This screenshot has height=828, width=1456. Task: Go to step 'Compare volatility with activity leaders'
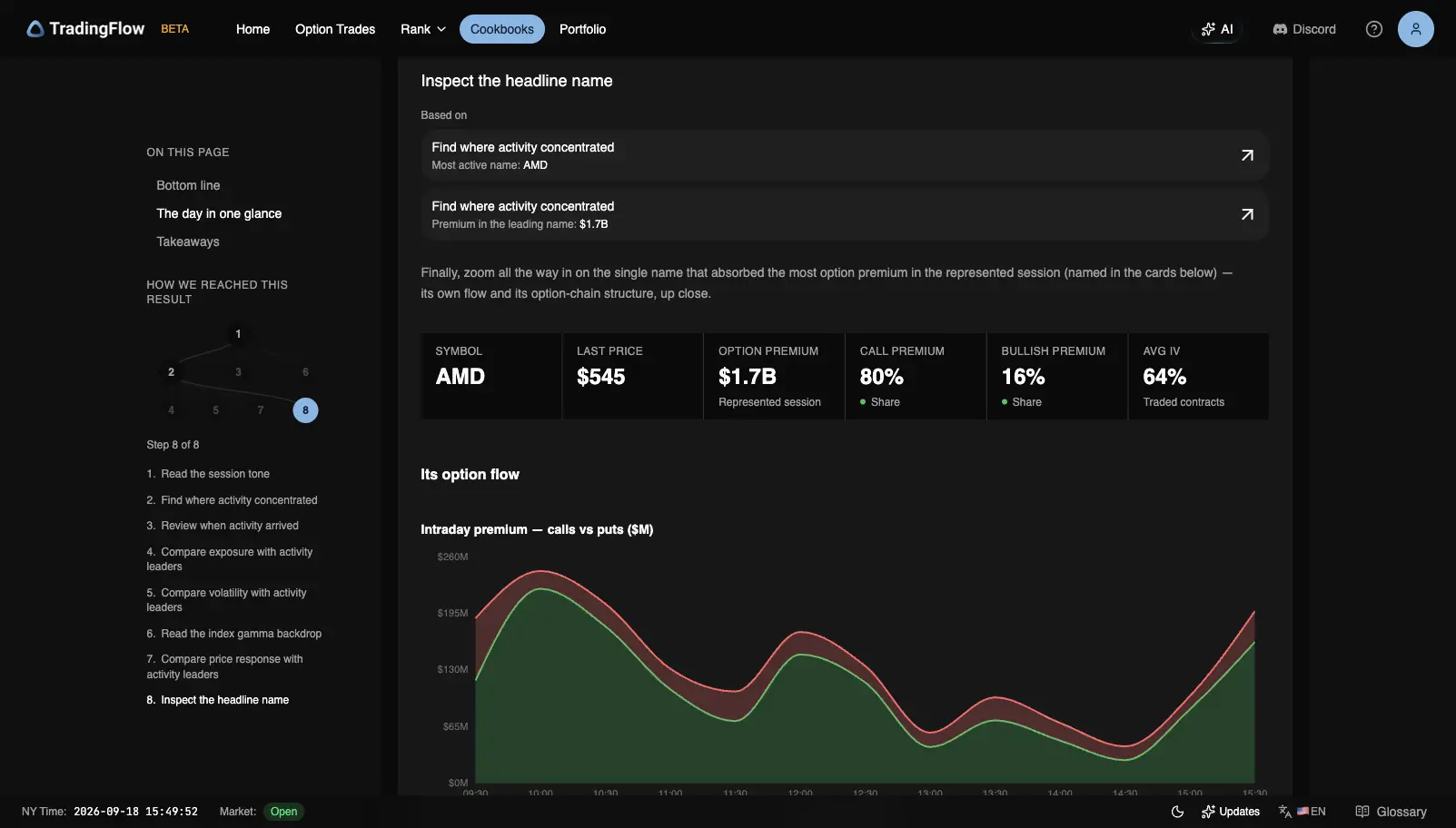(226, 600)
